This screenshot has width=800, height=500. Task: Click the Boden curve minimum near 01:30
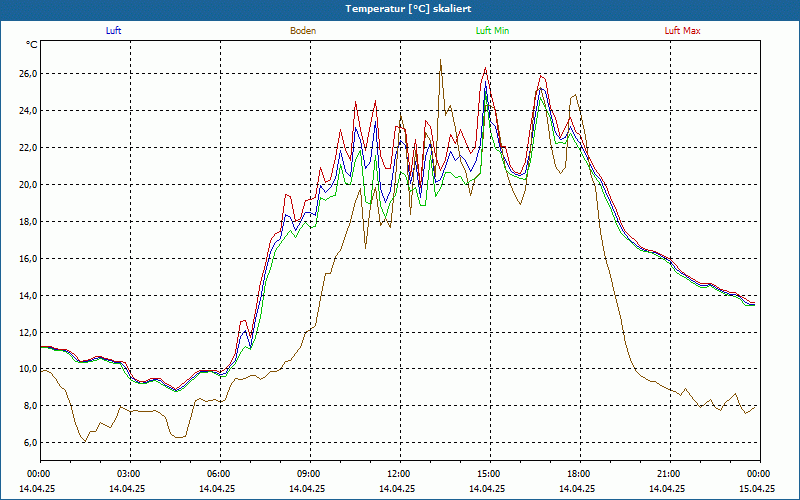point(85,441)
